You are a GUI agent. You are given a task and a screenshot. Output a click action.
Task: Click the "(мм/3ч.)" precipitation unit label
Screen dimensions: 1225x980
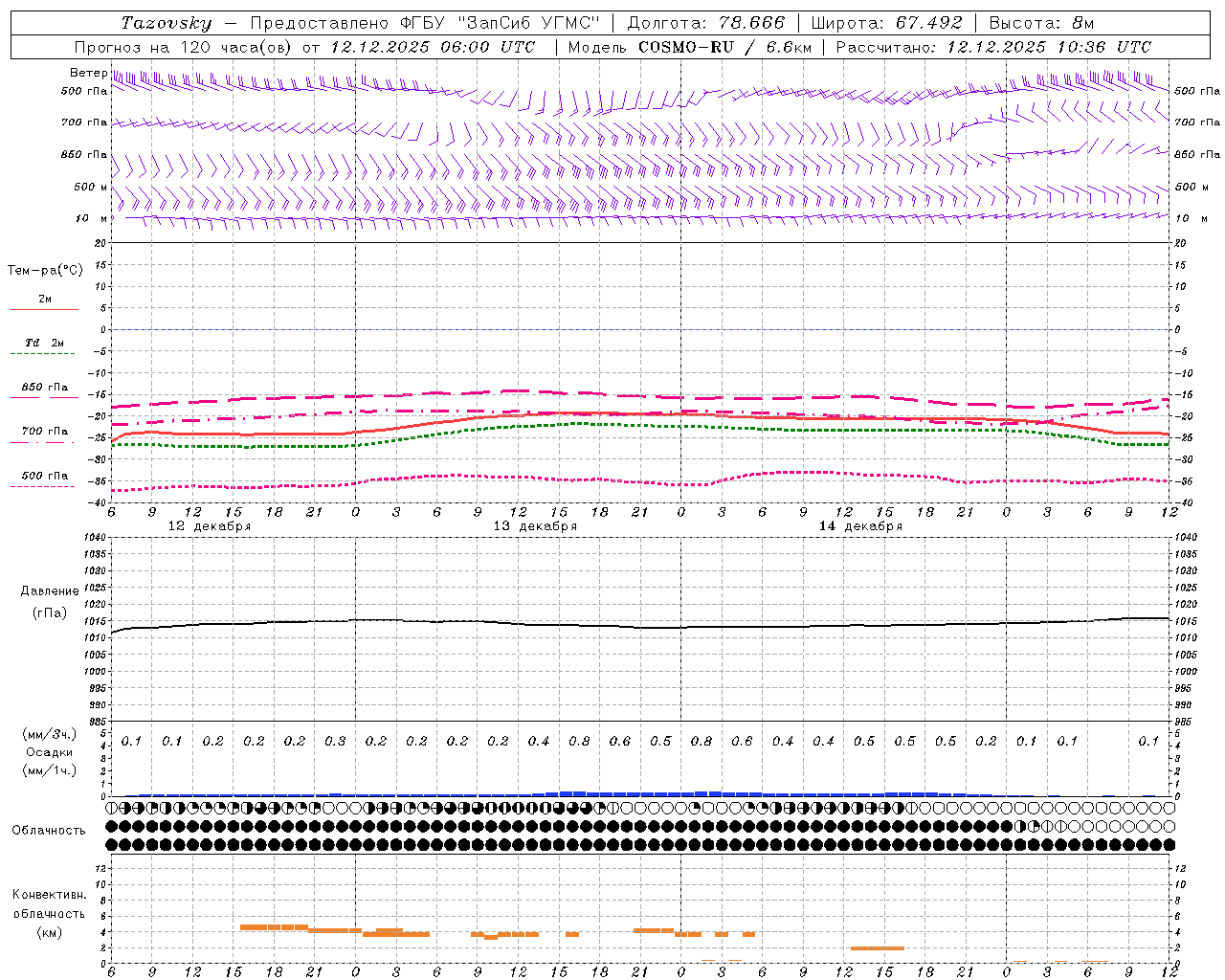50,734
